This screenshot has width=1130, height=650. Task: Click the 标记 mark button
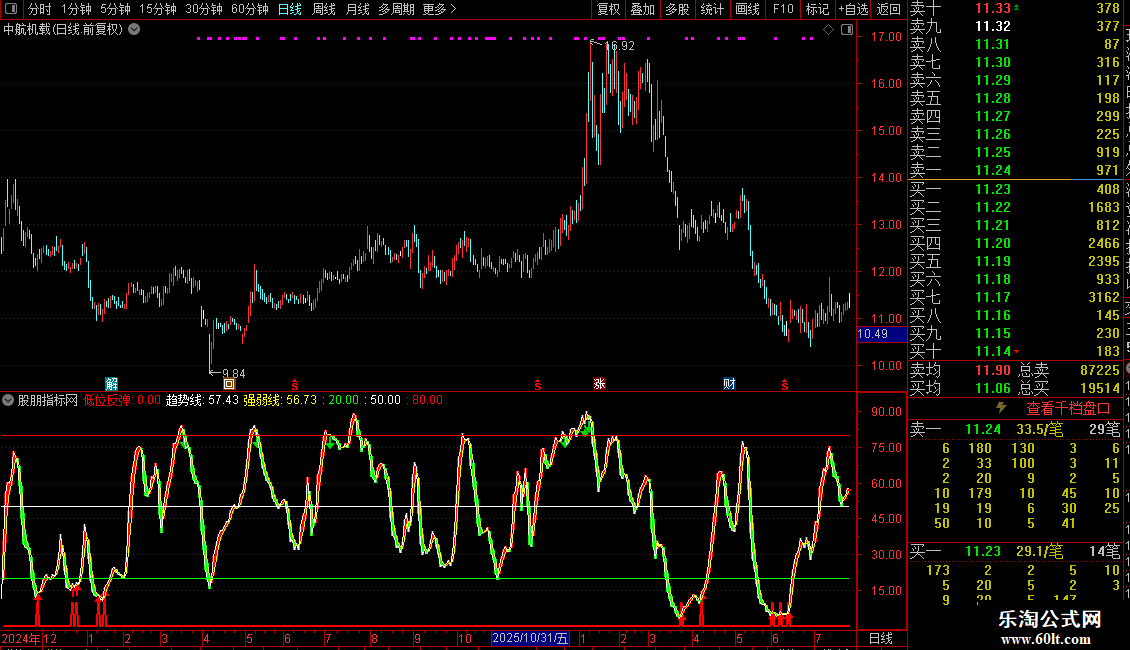817,9
